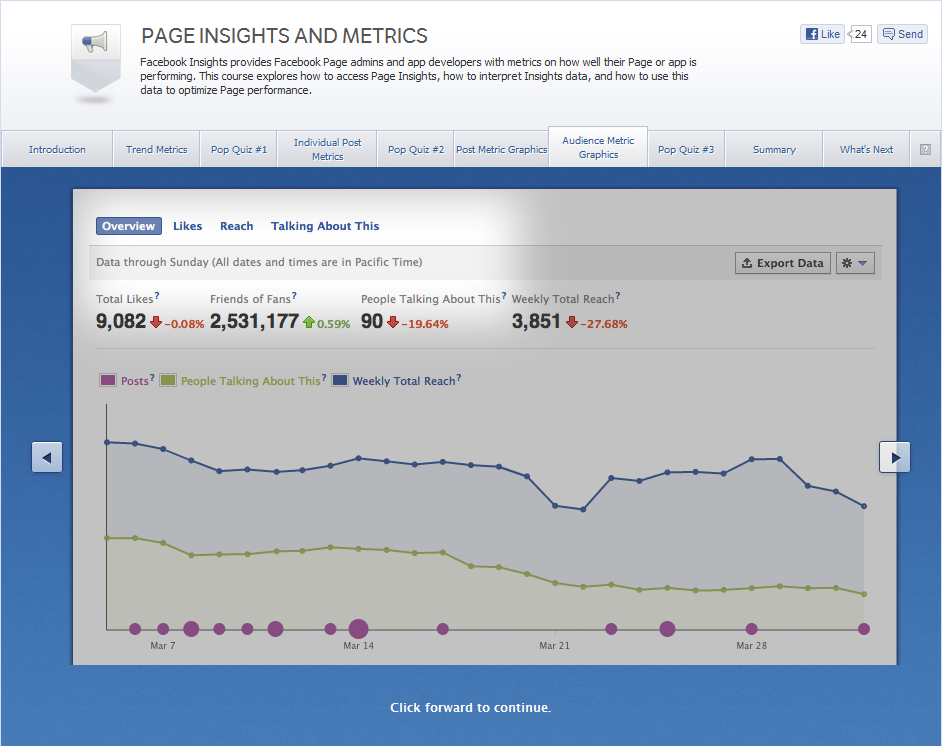Click the 0.59% increase indicator

[x=327, y=323]
